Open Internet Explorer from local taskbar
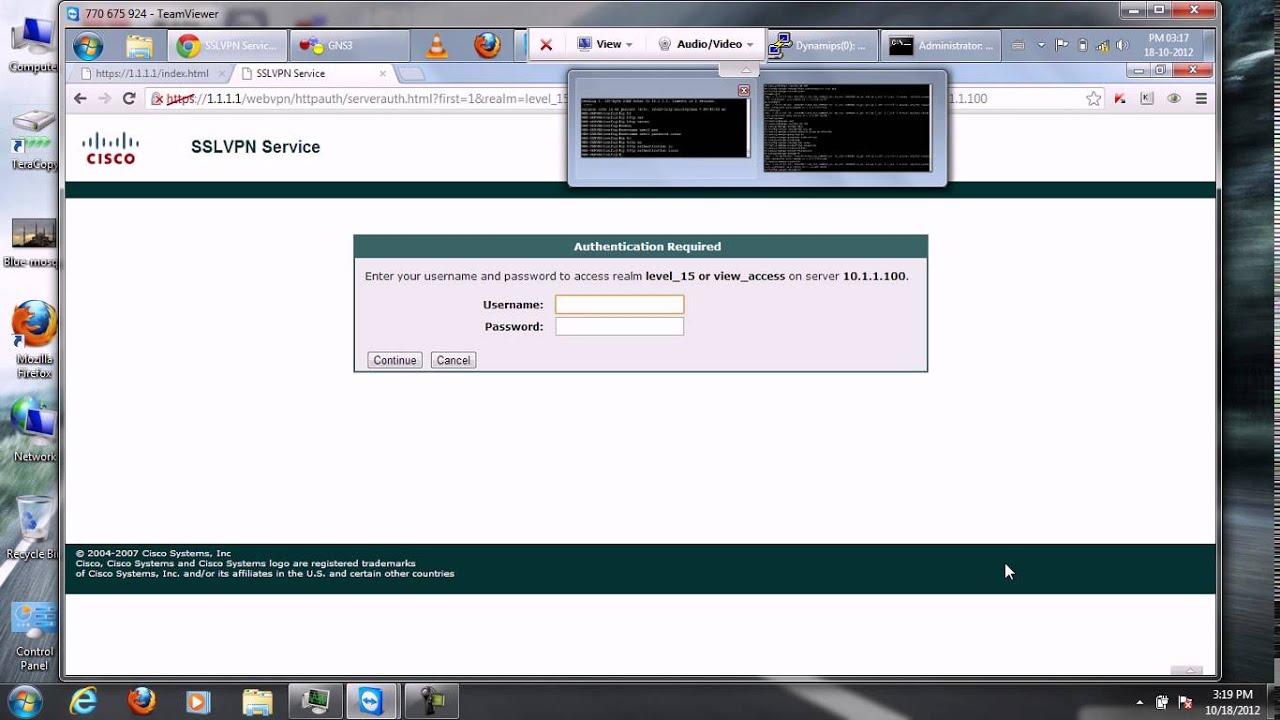Viewport: 1280px width, 720px height. tap(83, 702)
